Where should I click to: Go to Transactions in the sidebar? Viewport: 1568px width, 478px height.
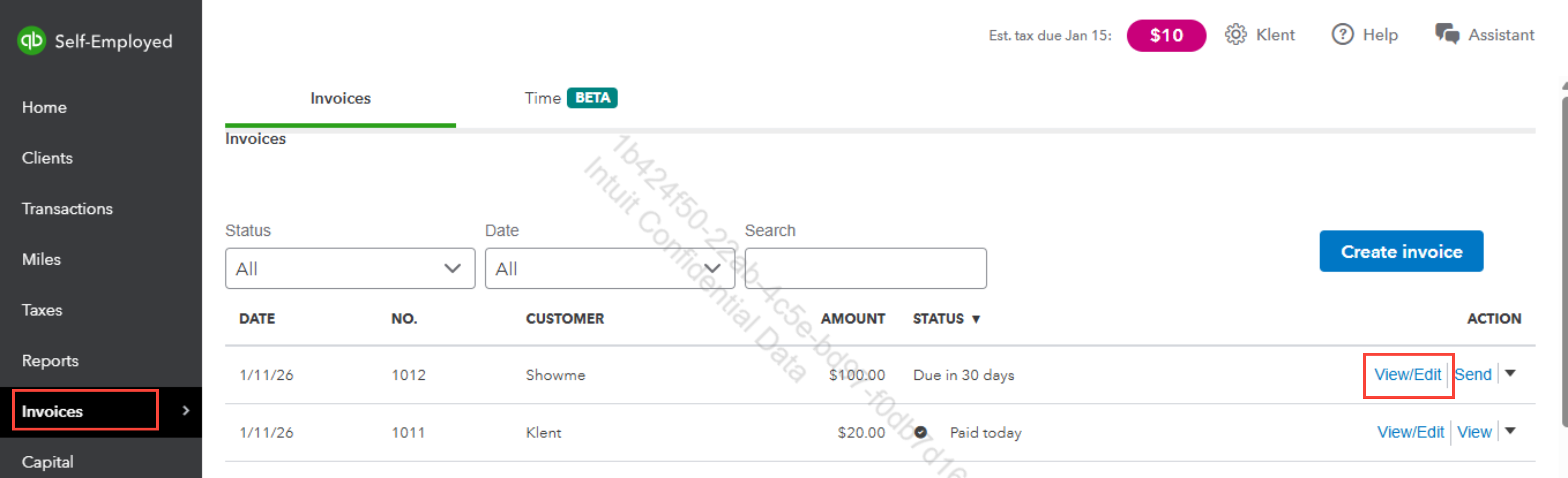tap(67, 209)
